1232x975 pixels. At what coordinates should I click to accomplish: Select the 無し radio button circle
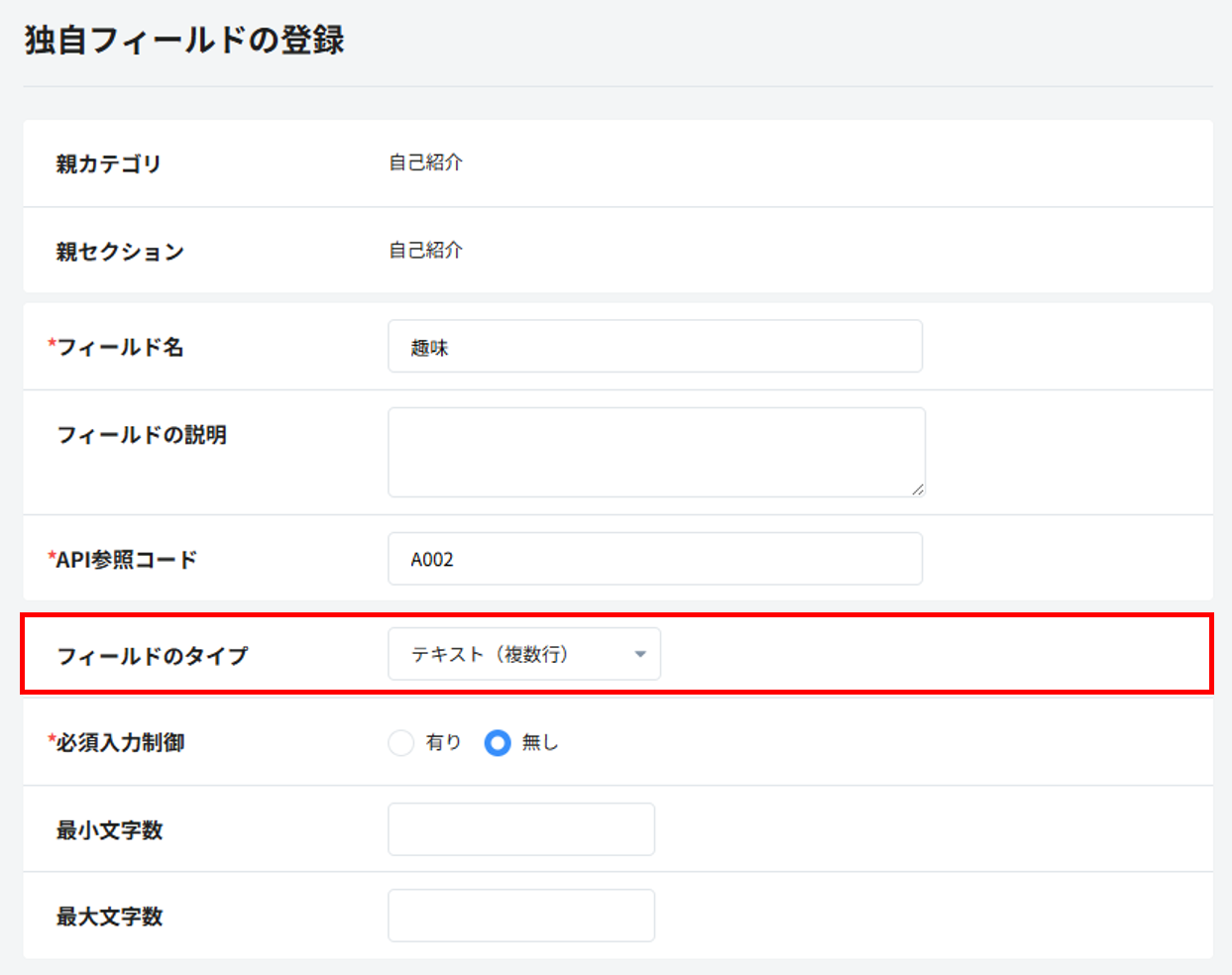click(498, 742)
